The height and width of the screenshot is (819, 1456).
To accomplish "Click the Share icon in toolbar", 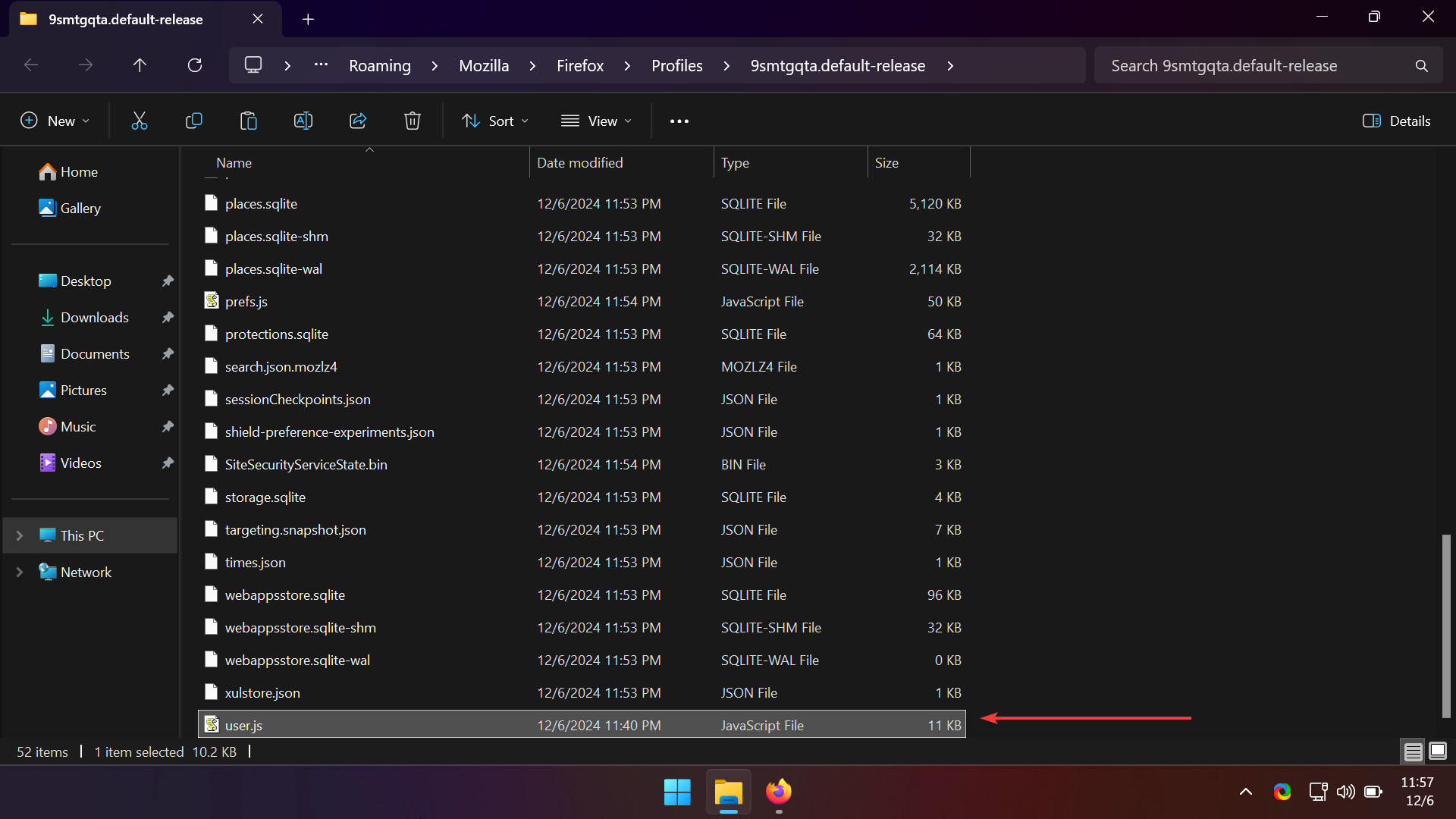I will (x=358, y=121).
